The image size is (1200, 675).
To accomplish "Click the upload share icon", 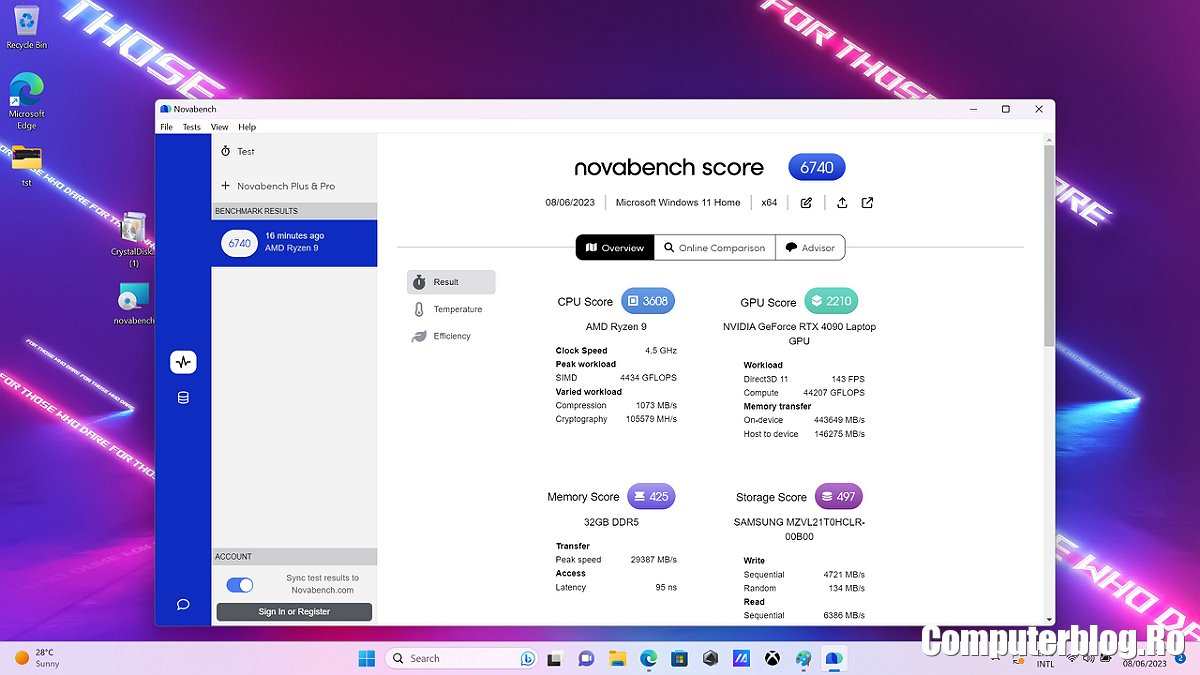I will (x=842, y=203).
